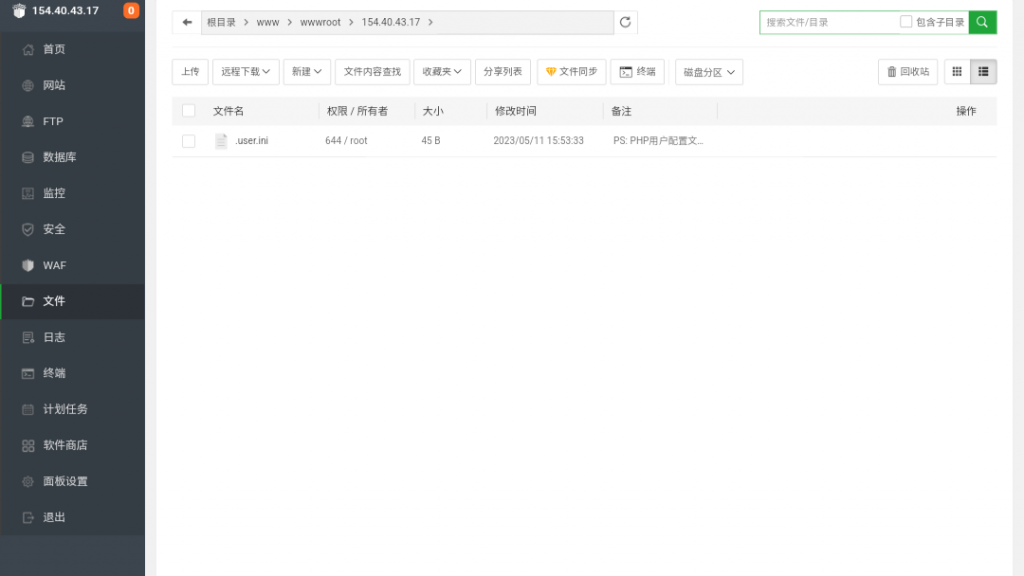Image resolution: width=1024 pixels, height=576 pixels.
Task: Open the share list (分享列表)
Action: point(502,72)
